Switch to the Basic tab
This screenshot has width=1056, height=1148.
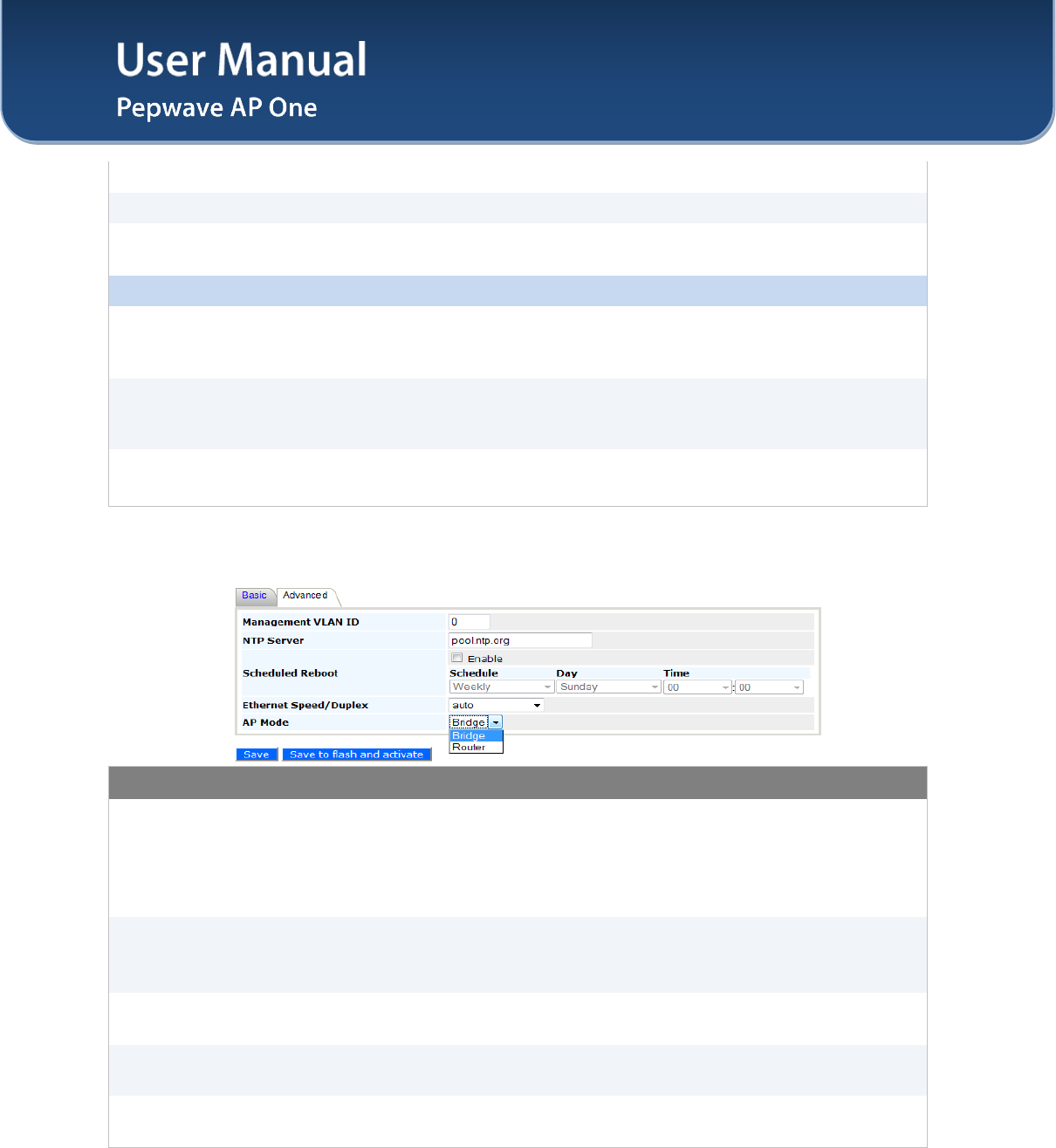pyautogui.click(x=255, y=596)
